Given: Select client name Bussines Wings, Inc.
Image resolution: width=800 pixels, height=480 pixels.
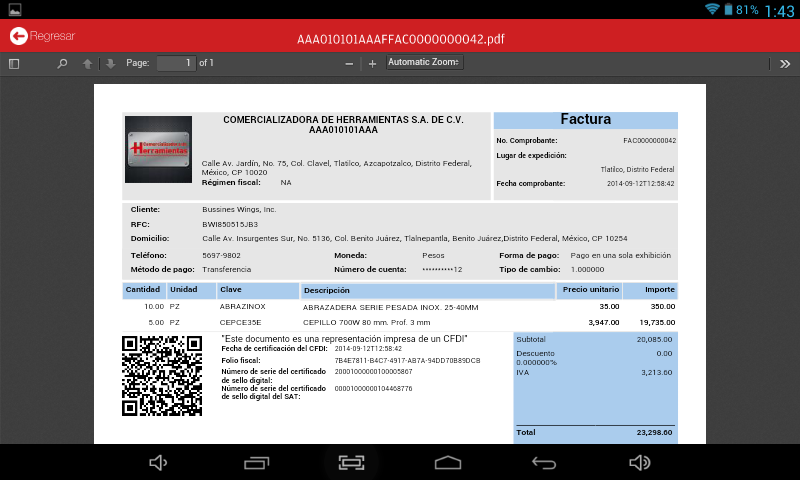Looking at the screenshot, I should point(239,210).
